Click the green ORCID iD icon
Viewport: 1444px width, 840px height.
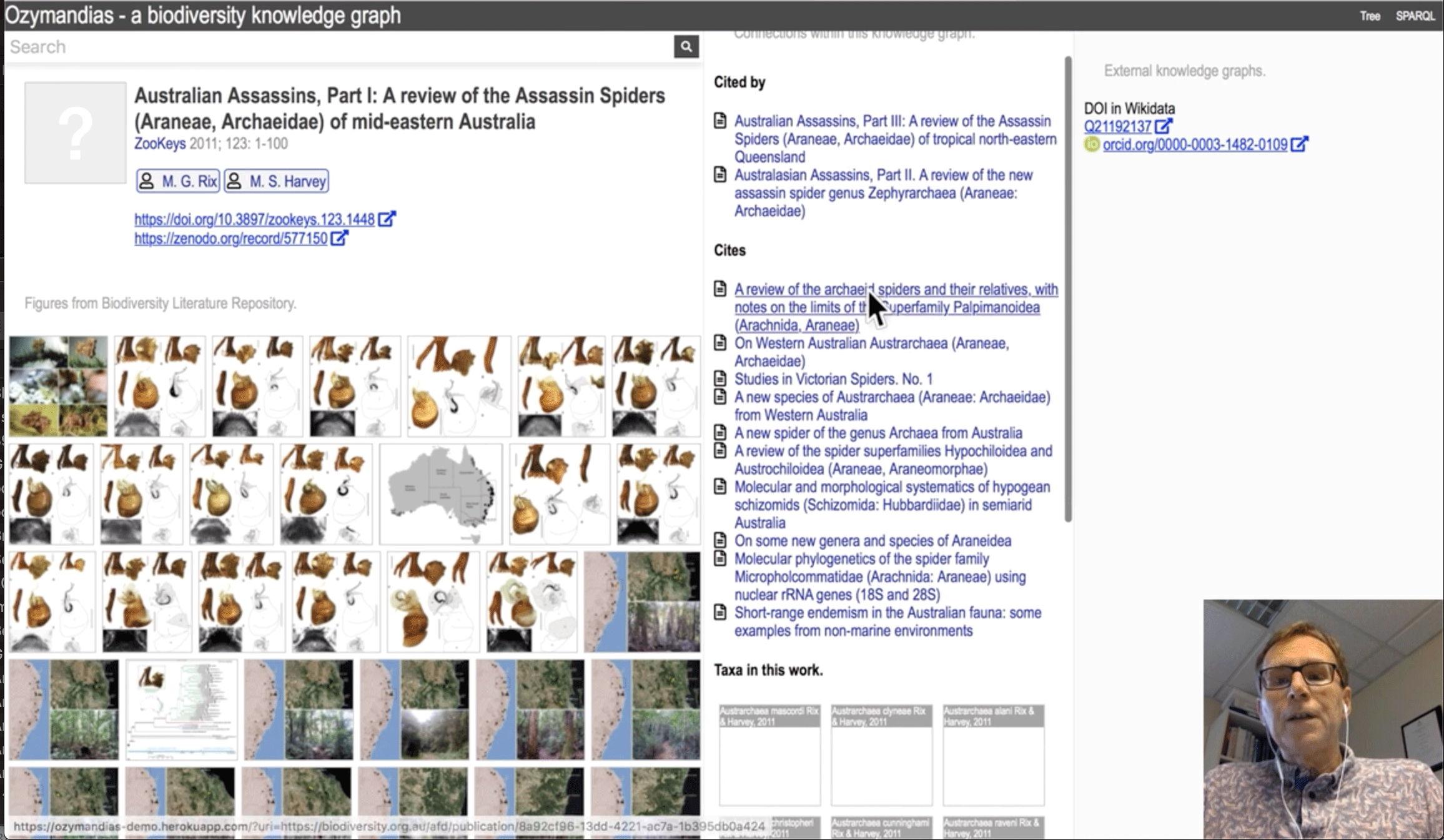[1092, 144]
